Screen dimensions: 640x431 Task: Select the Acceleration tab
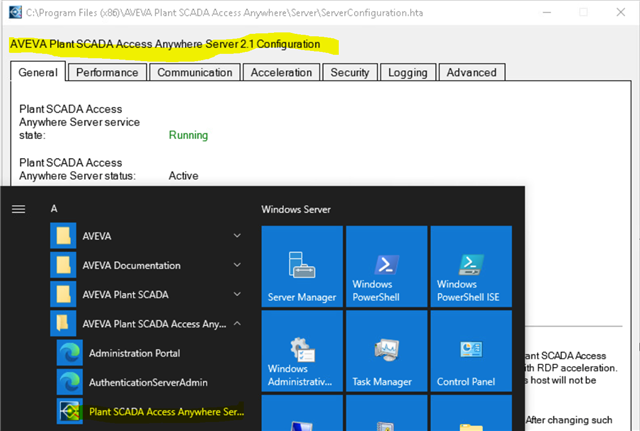coord(281,72)
